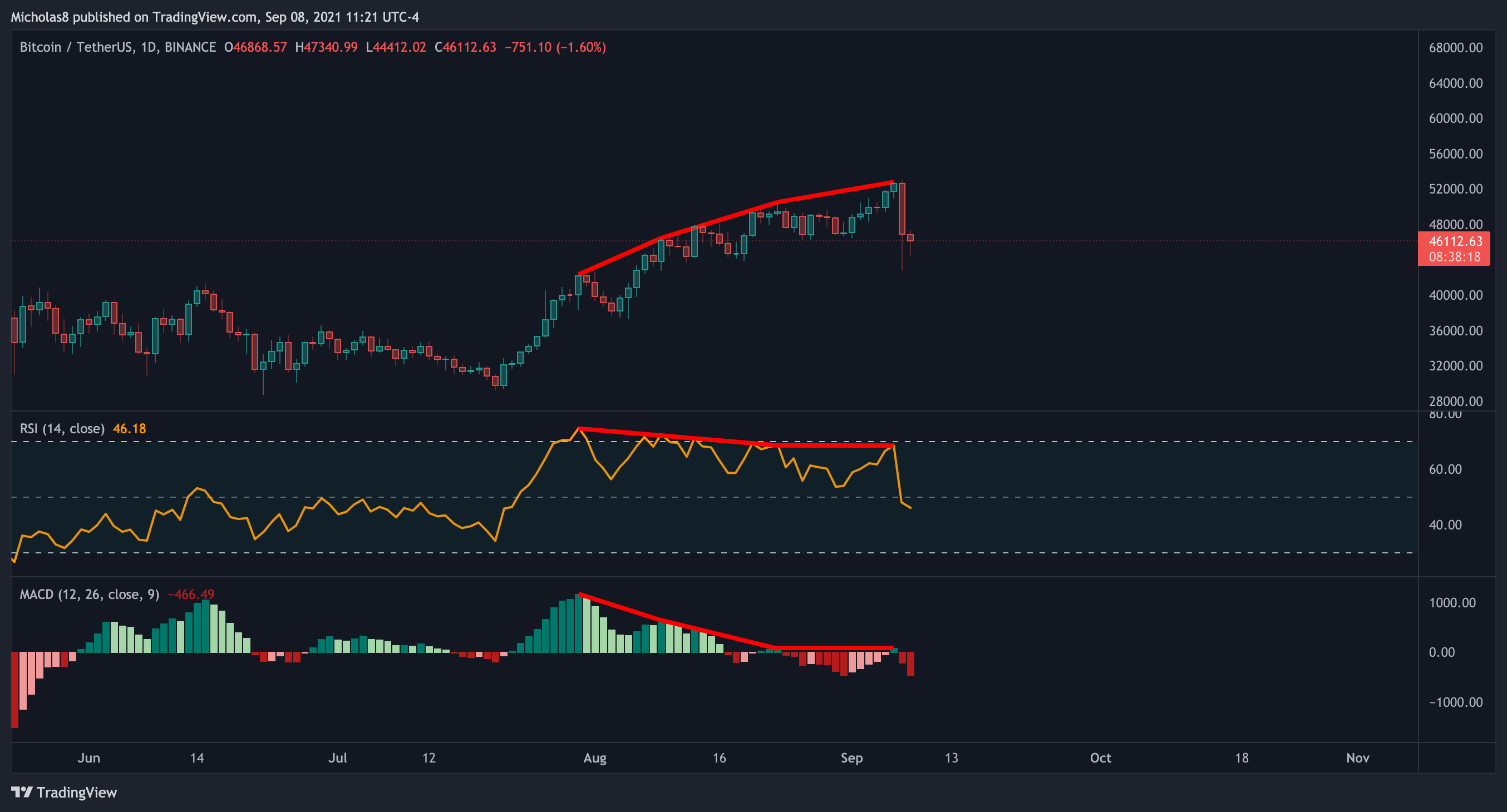1507x812 pixels.
Task: Click the 'Oct' date label on time axis
Action: (x=1100, y=758)
